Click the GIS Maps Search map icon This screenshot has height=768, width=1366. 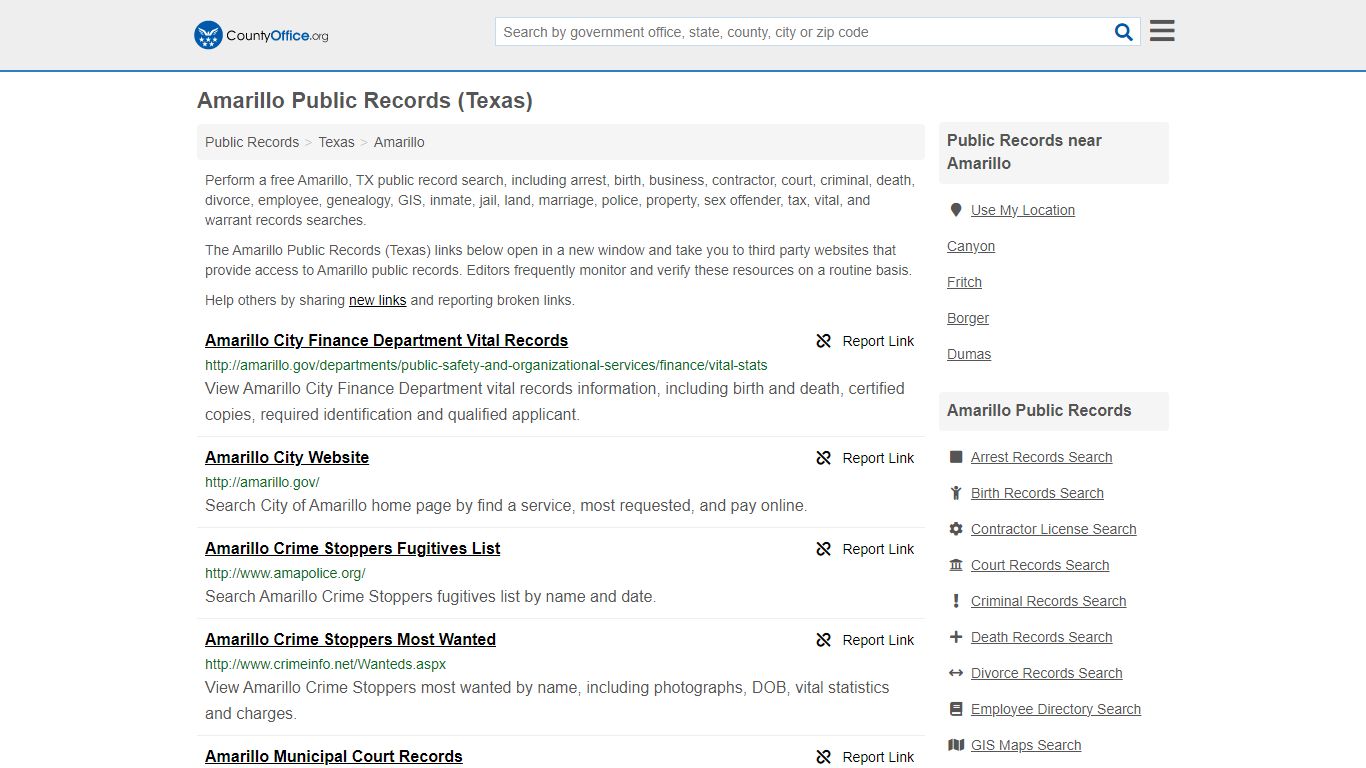click(x=956, y=745)
